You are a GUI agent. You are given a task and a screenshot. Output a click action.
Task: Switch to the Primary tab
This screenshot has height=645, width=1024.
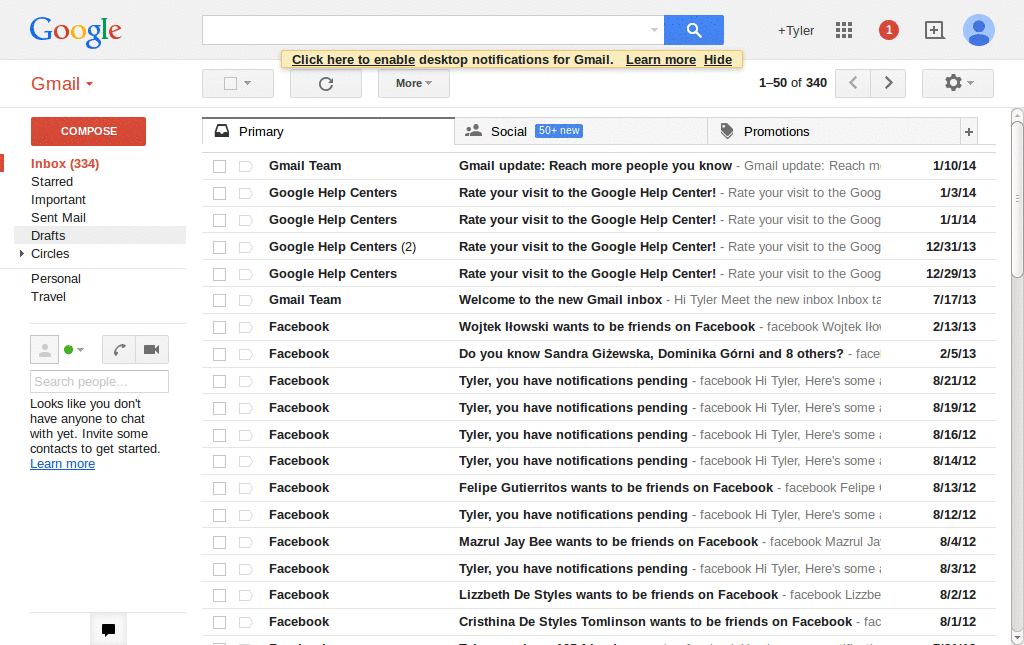tap(328, 132)
